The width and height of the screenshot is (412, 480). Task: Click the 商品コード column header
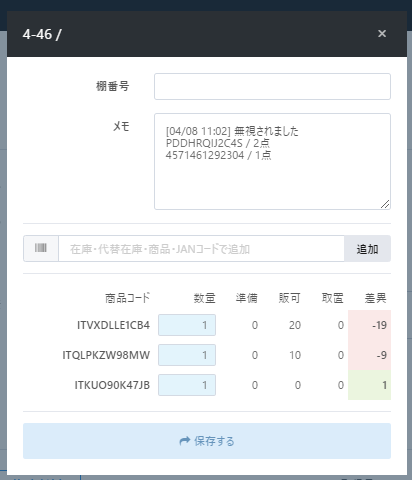(127, 298)
